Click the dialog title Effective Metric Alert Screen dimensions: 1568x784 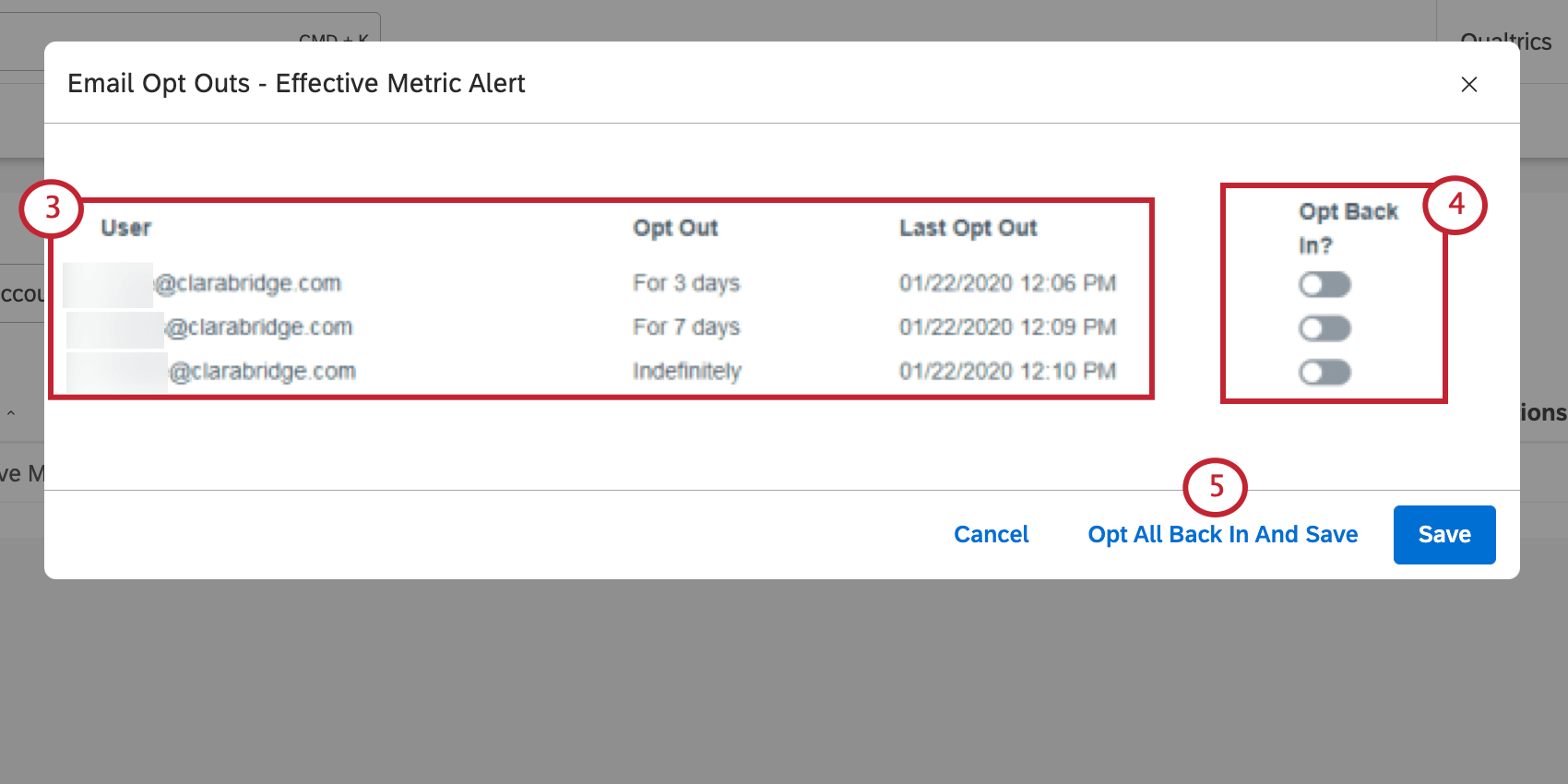296,84
